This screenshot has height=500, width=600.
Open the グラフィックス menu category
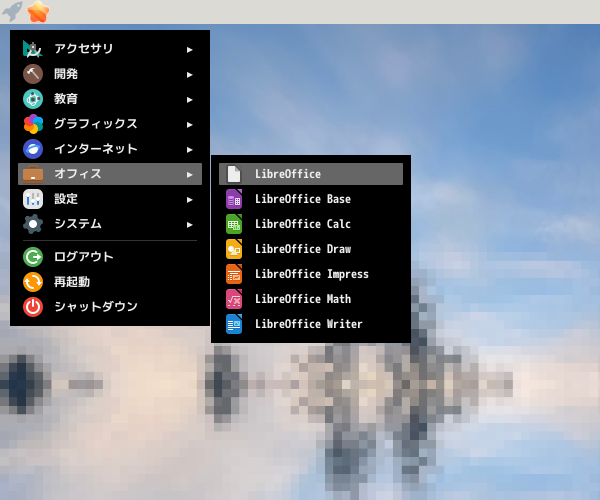point(110,124)
